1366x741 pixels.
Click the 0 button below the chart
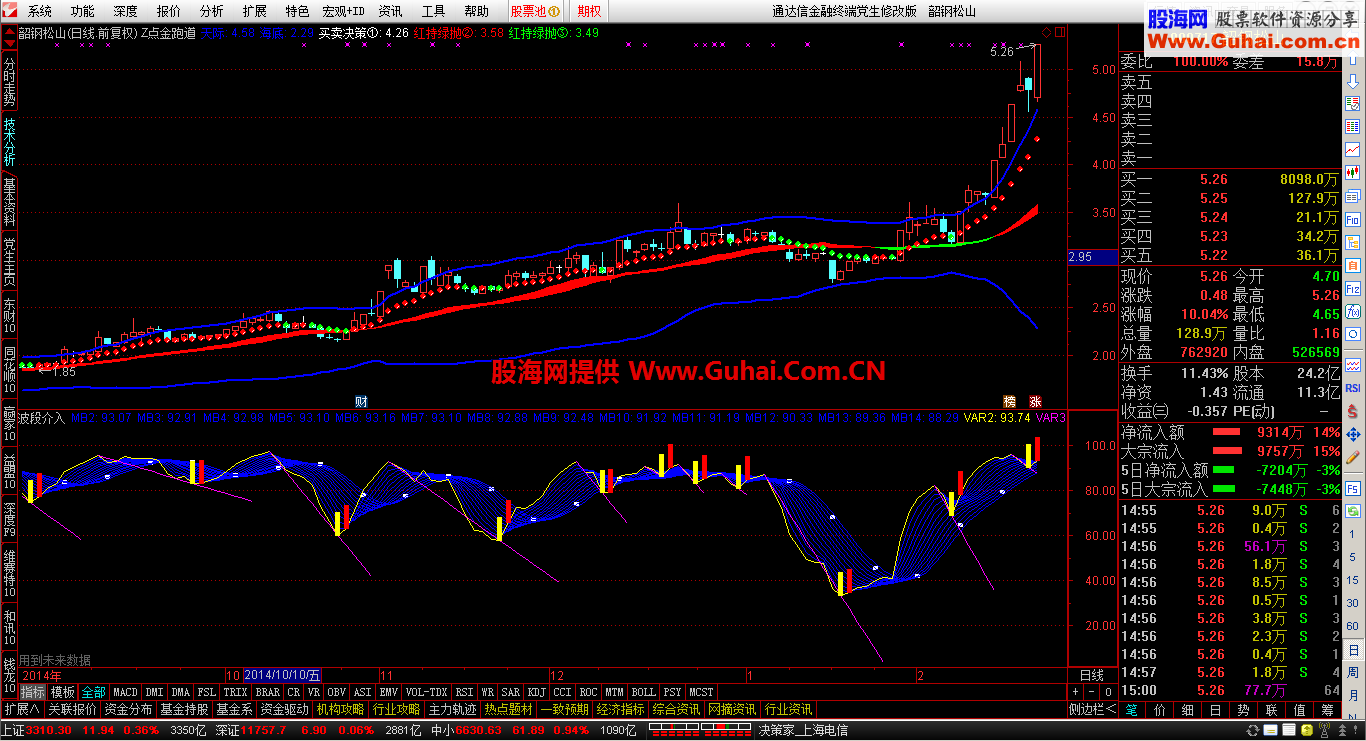(x=1107, y=692)
